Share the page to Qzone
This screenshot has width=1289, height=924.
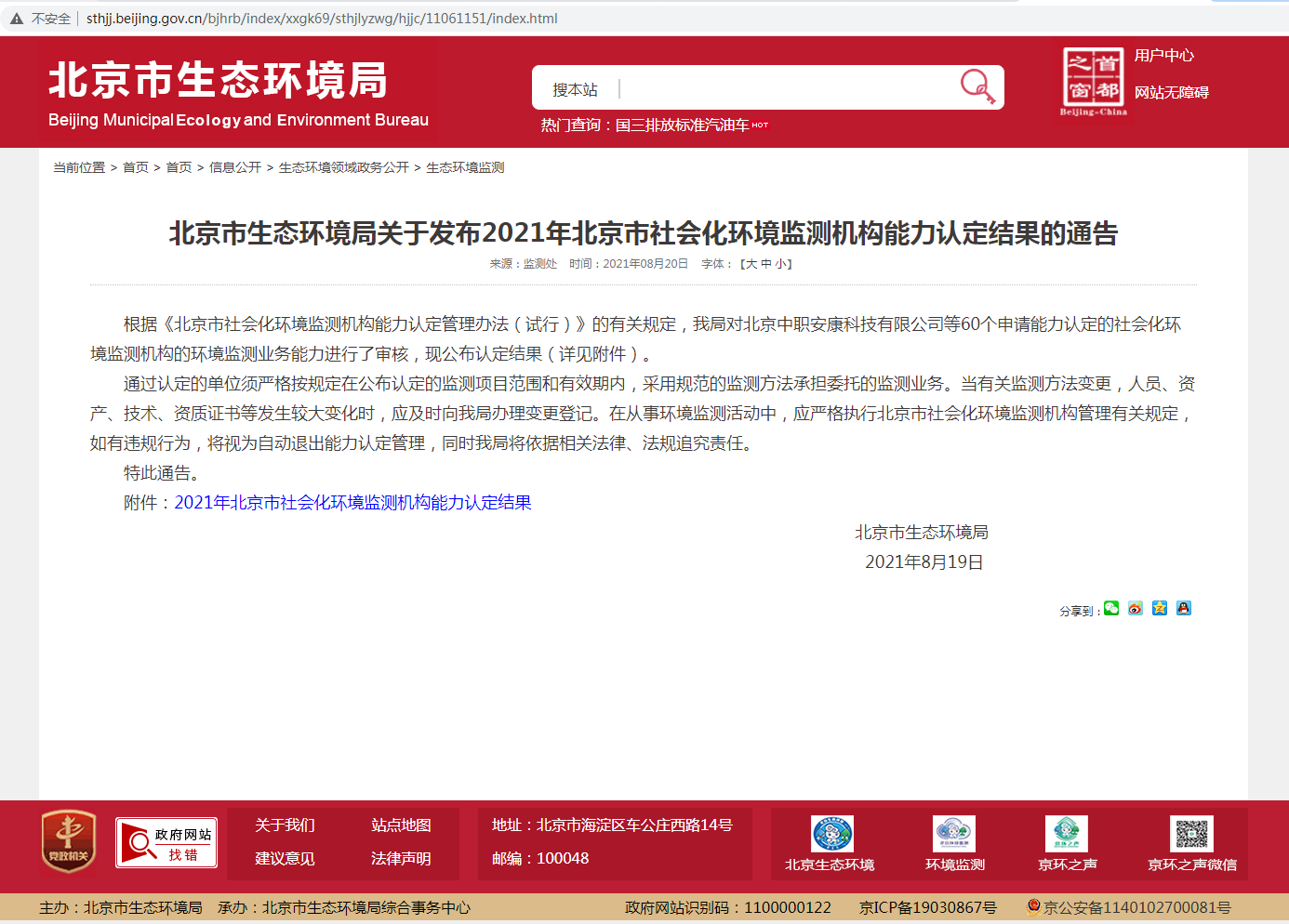click(x=1160, y=608)
